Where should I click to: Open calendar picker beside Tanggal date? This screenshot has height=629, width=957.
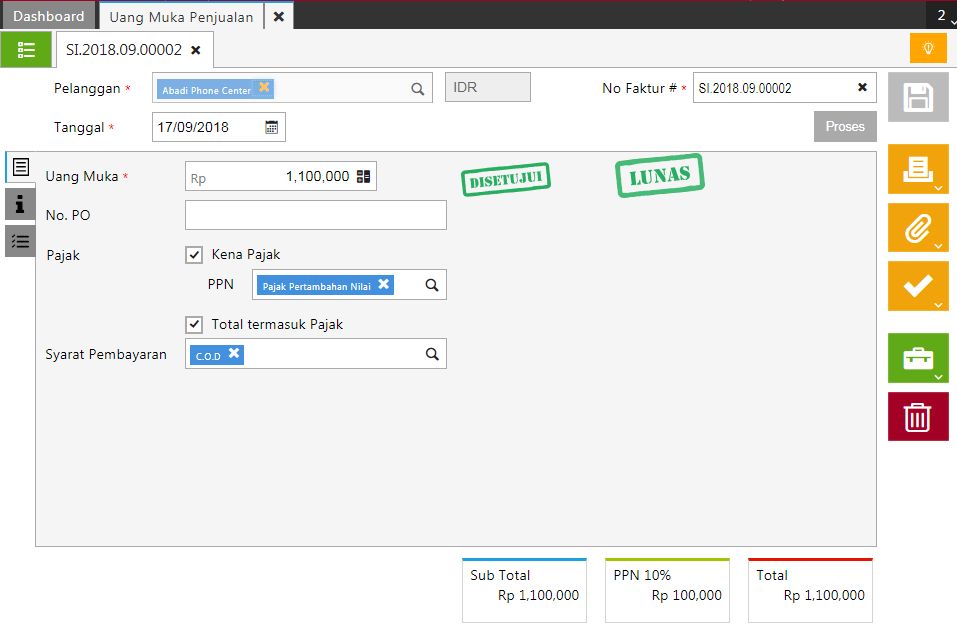pos(271,128)
